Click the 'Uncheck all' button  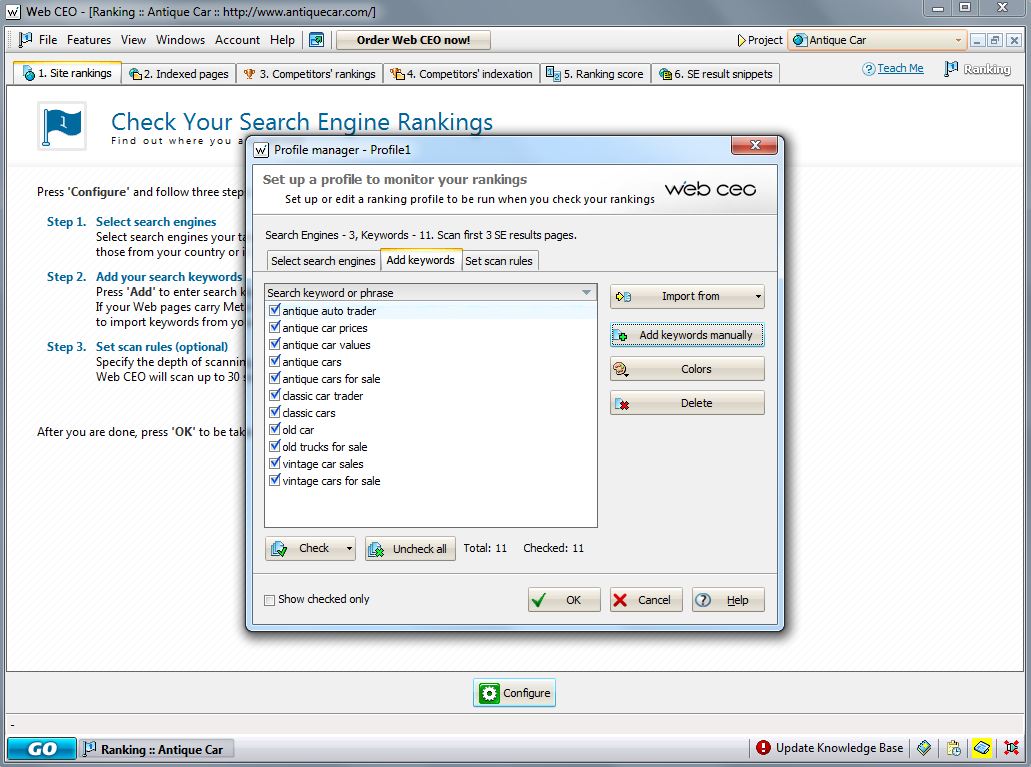click(x=410, y=549)
